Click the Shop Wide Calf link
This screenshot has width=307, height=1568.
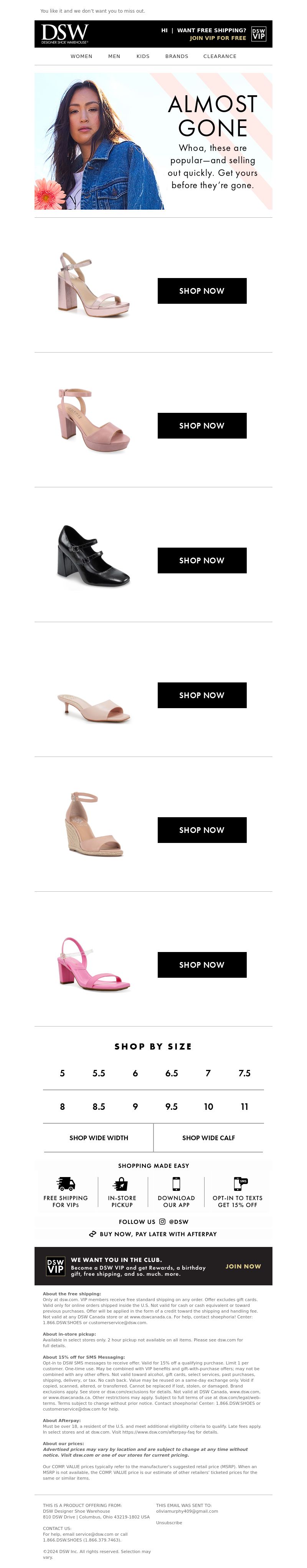(208, 1137)
